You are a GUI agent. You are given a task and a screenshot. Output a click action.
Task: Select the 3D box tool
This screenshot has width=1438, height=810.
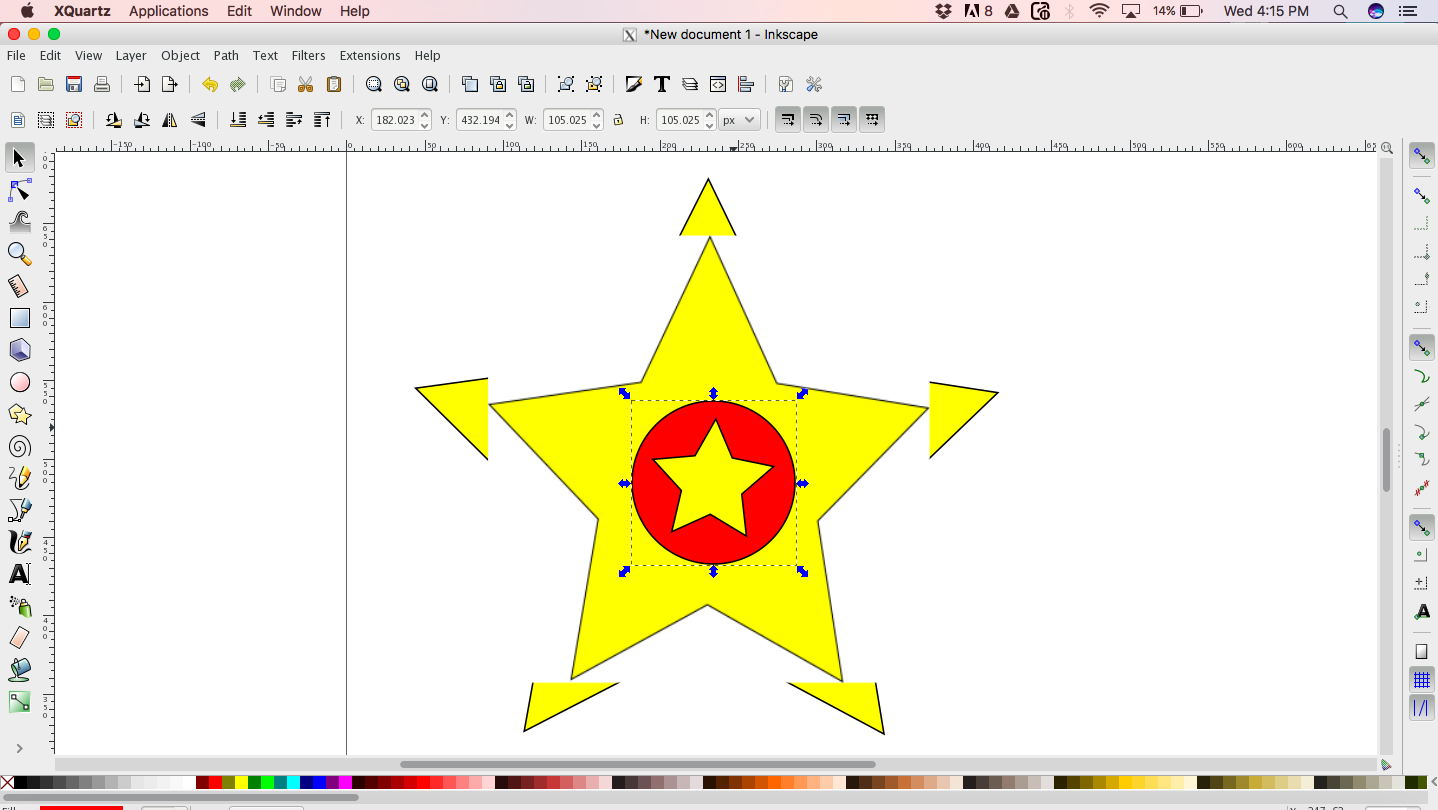click(19, 350)
